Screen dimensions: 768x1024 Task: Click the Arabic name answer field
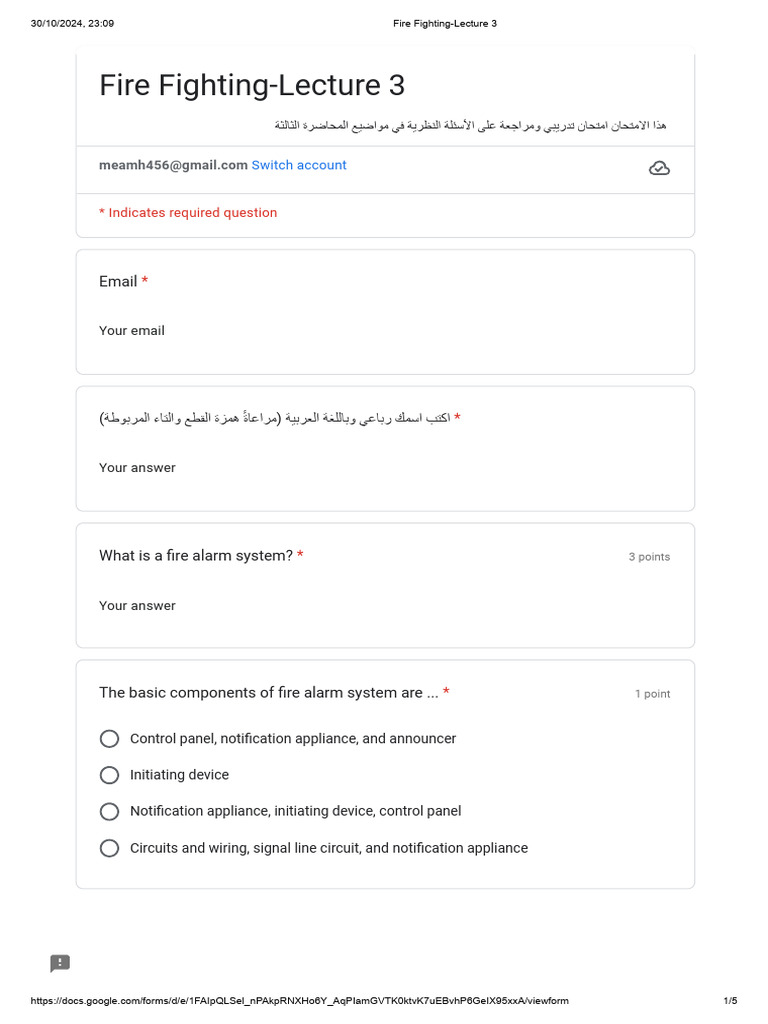137,468
